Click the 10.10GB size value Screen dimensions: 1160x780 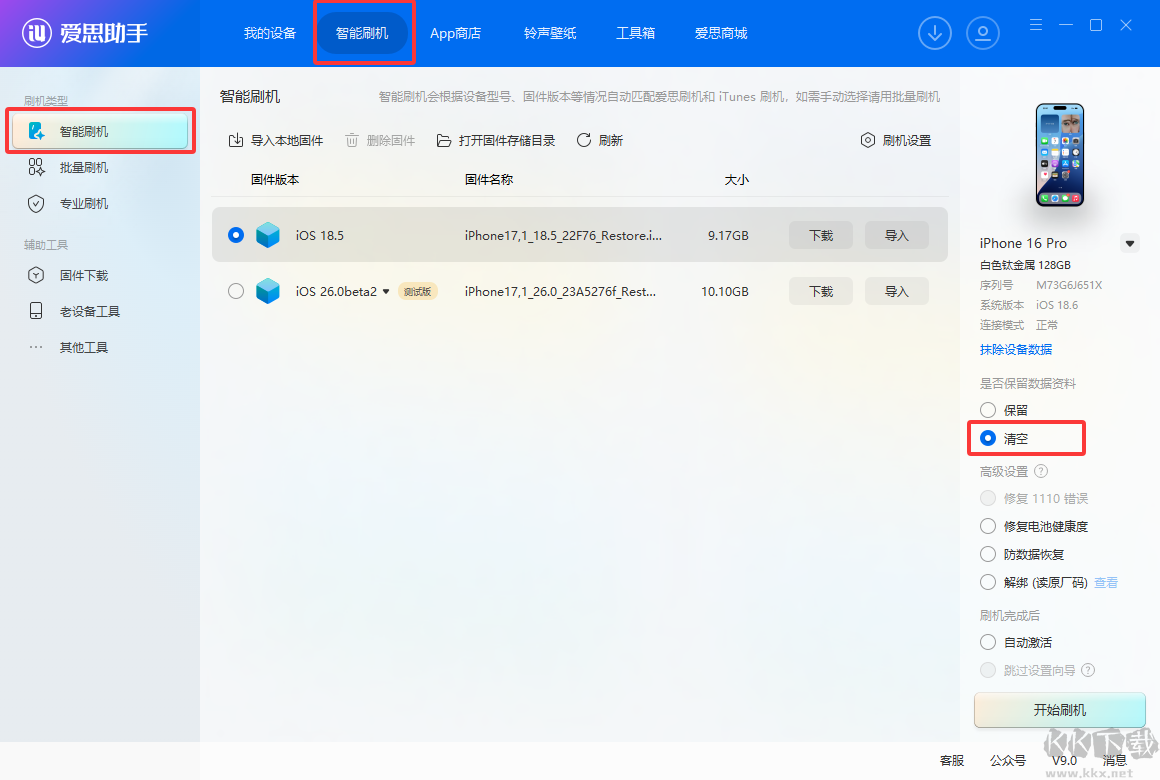tap(724, 291)
